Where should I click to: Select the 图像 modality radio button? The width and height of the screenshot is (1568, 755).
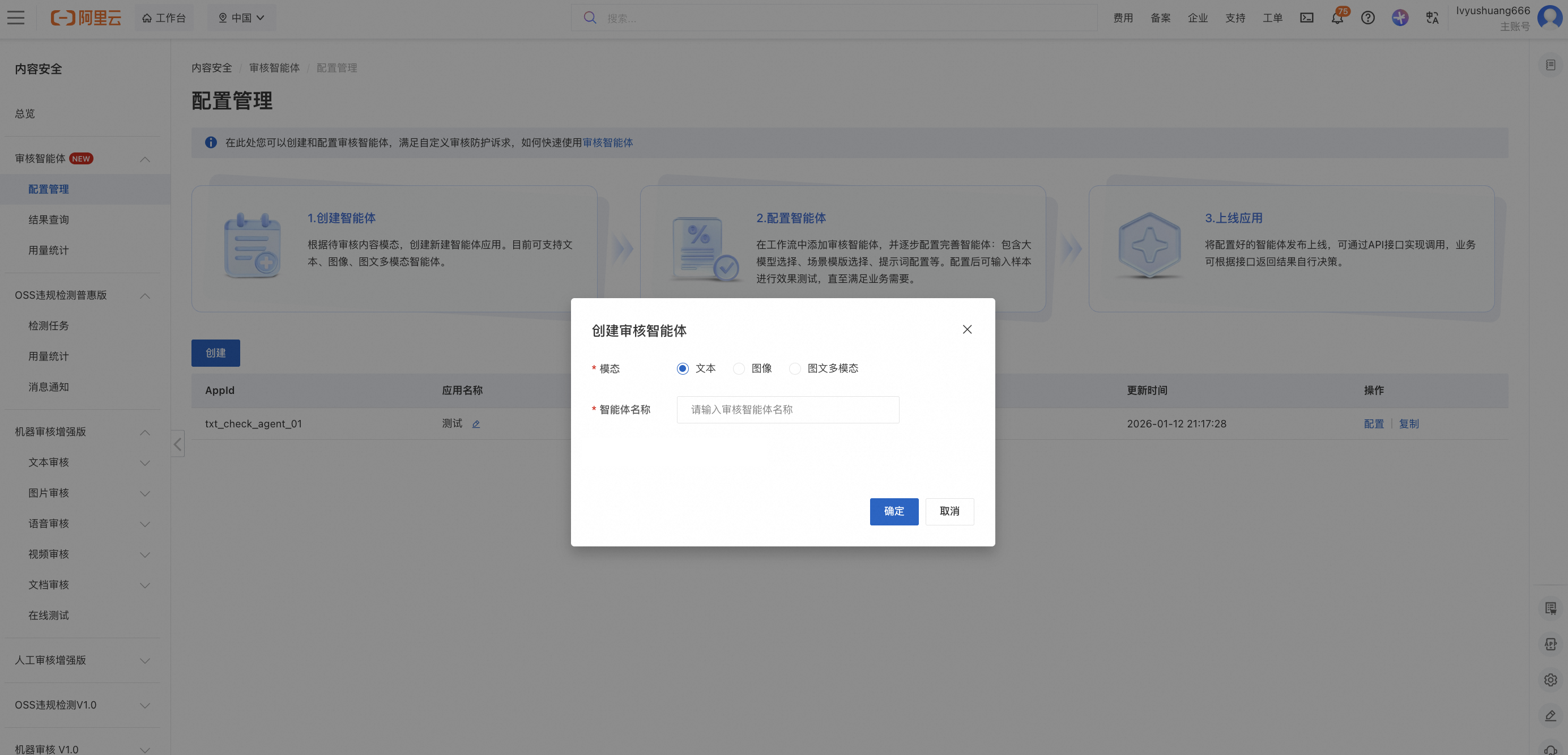738,368
